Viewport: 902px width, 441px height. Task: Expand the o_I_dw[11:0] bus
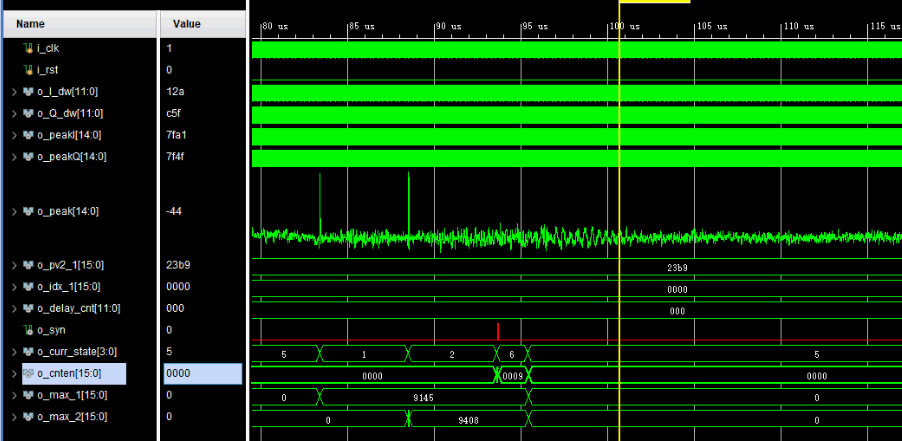(14, 92)
